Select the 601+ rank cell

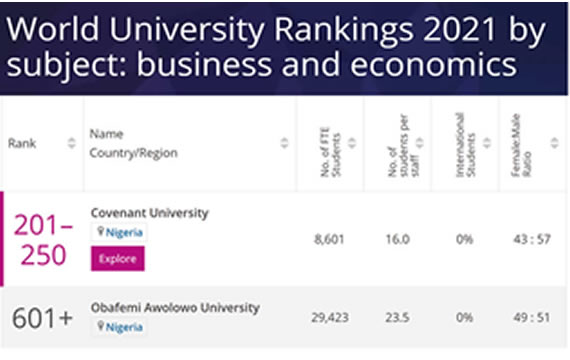tap(43, 318)
